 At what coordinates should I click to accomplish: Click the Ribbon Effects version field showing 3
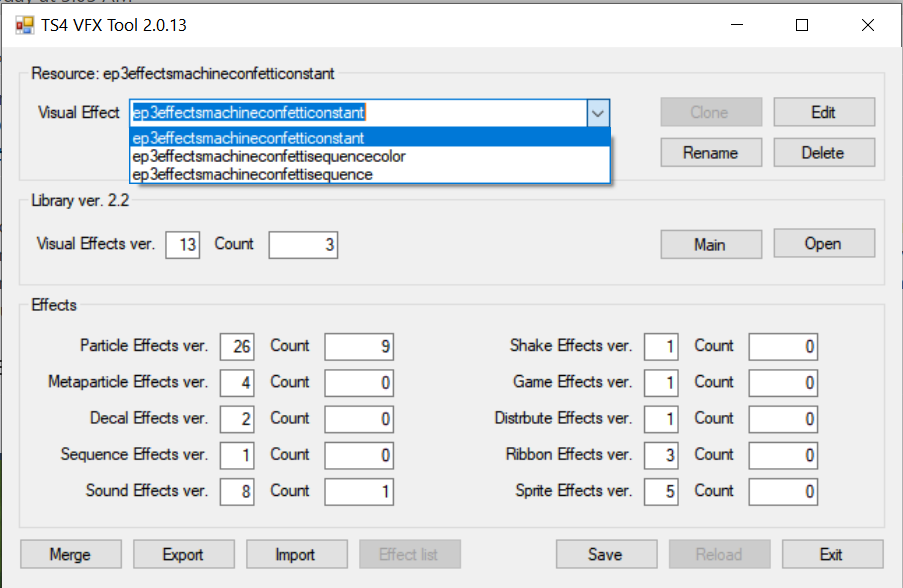[661, 455]
